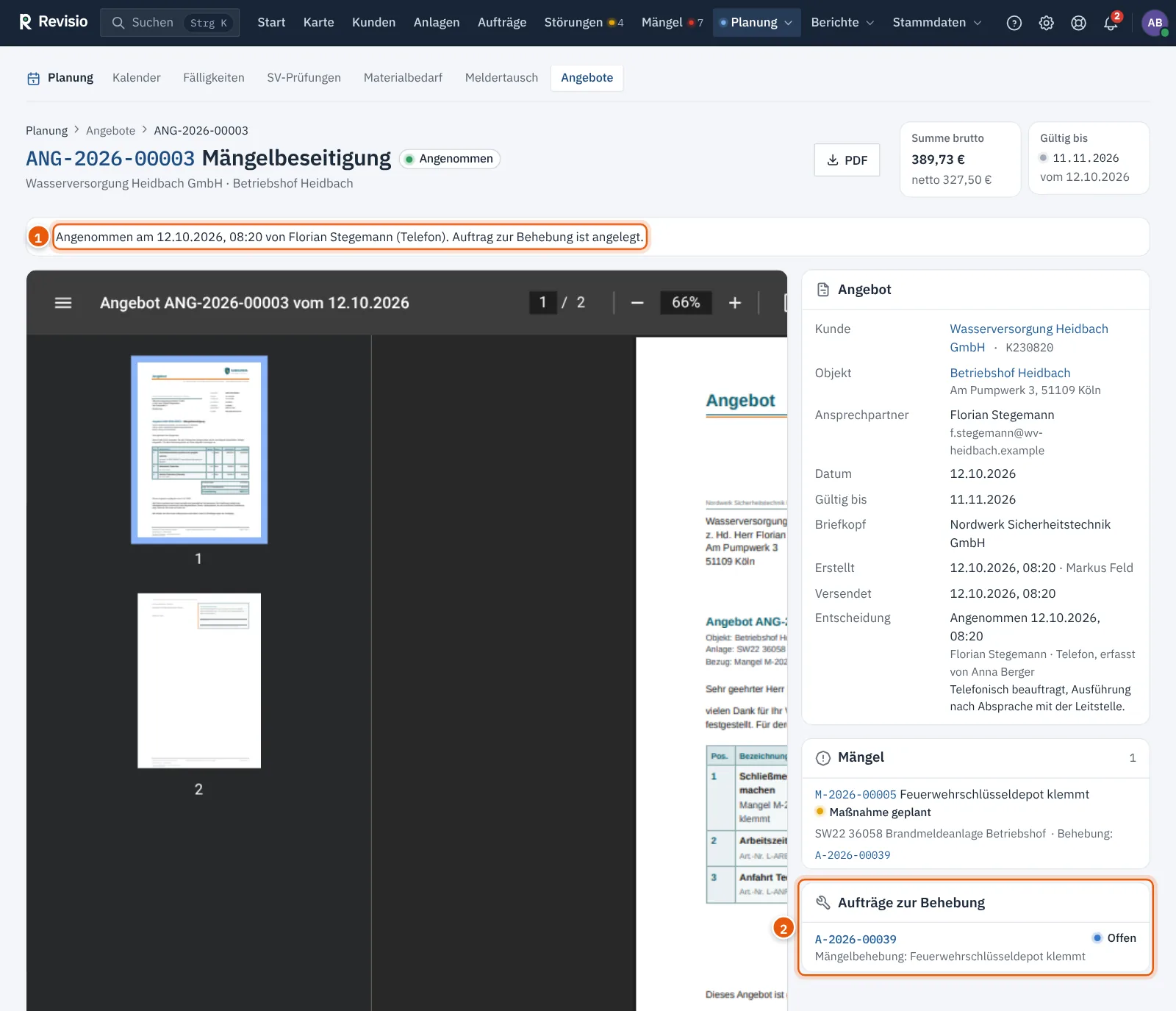1176x1011 pixels.
Task: Click the Planung calendar icon in subnav
Action: point(34,79)
